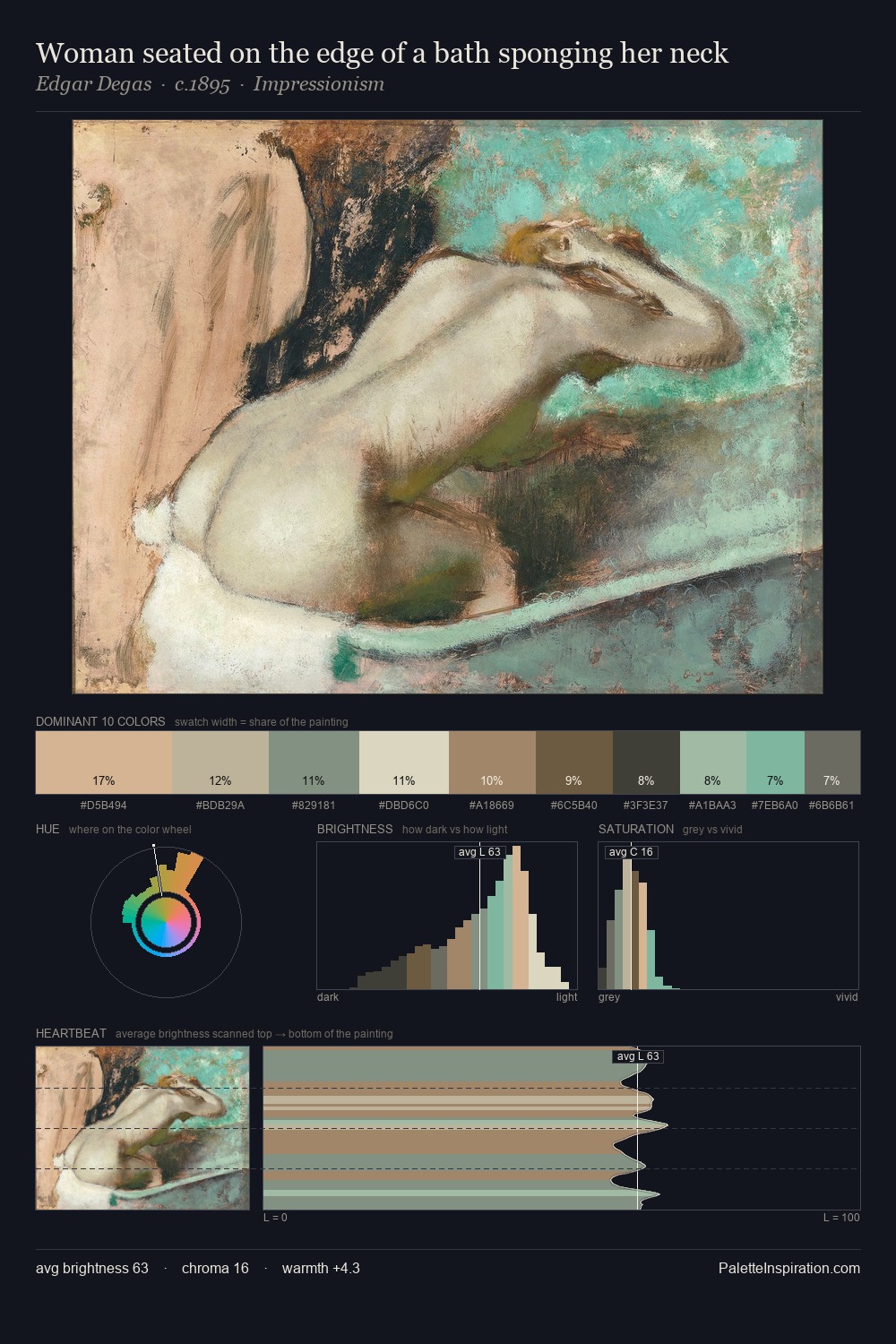
Task: Click the 'dark' axis label
Action: [x=328, y=997]
